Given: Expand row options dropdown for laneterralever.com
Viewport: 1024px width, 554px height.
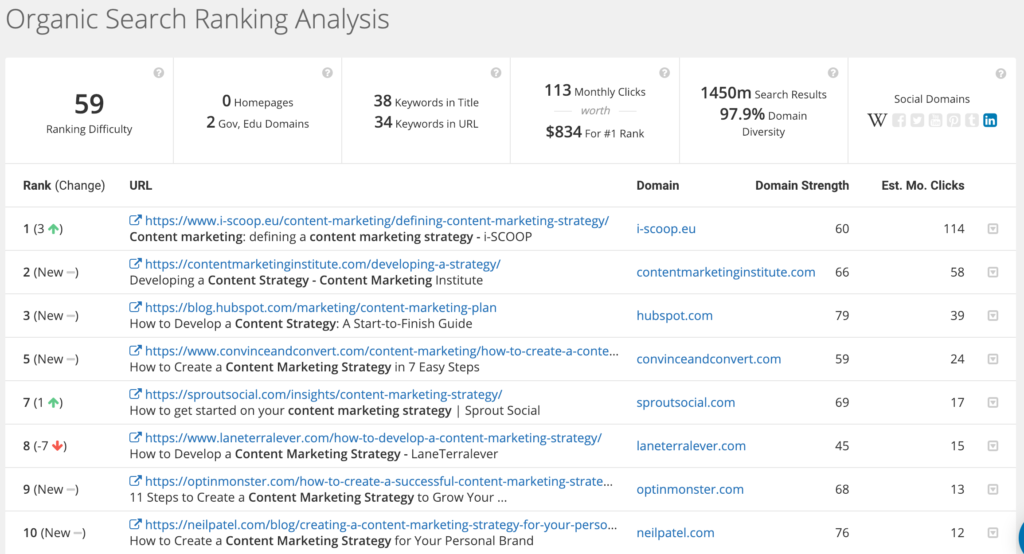Looking at the screenshot, I should [993, 446].
